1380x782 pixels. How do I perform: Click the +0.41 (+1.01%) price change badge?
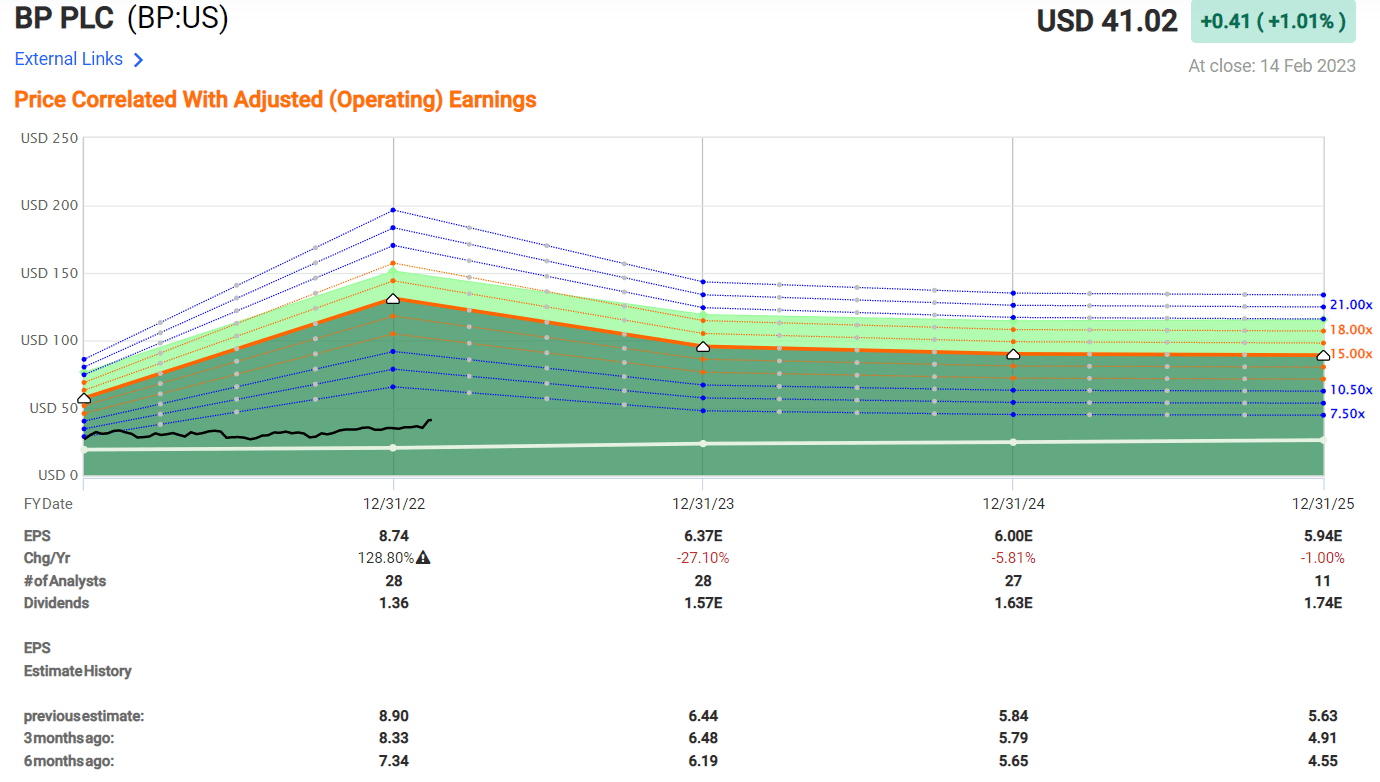click(1273, 21)
